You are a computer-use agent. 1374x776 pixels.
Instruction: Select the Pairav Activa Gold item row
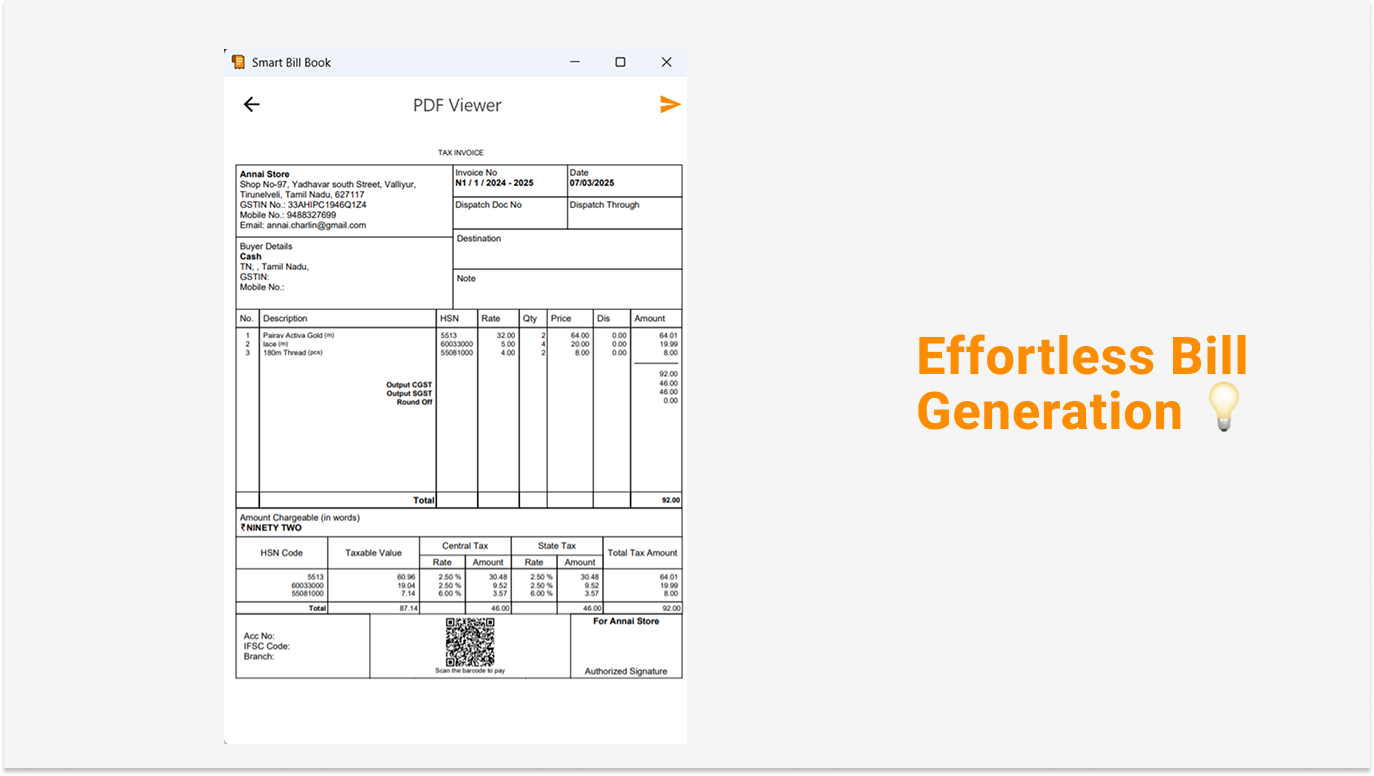pyautogui.click(x=459, y=336)
